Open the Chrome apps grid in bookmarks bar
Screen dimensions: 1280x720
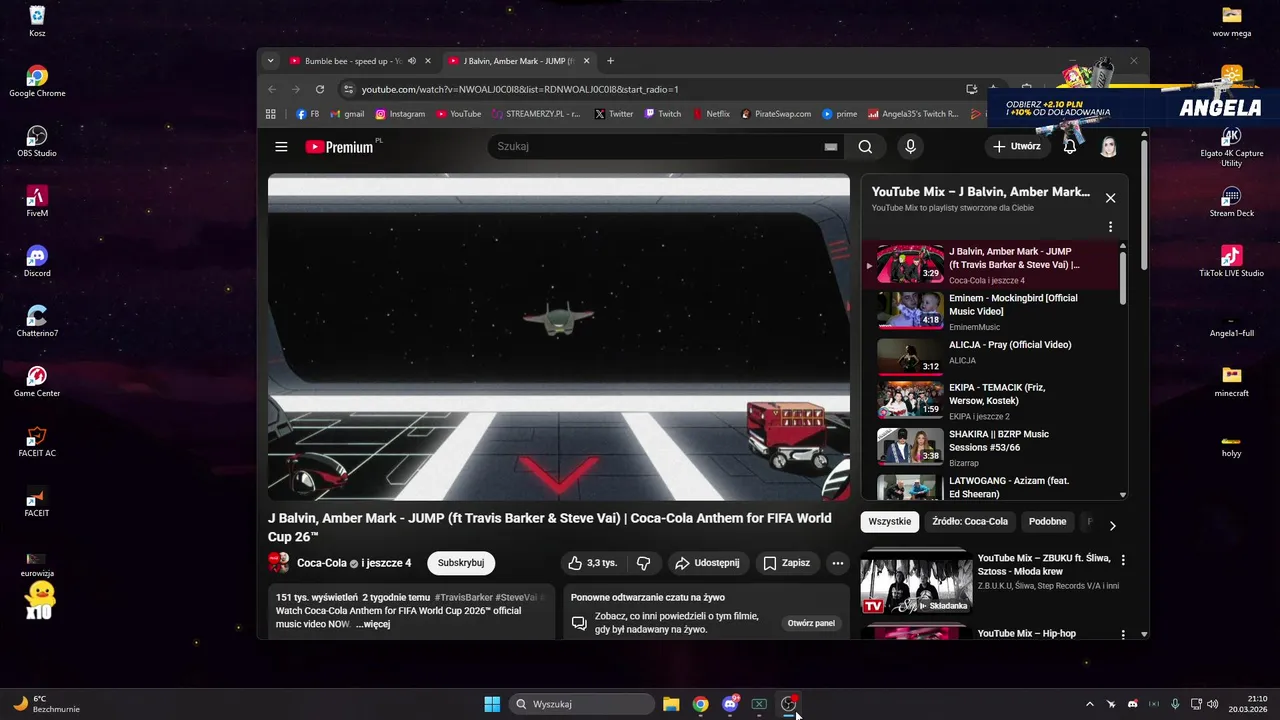[271, 114]
